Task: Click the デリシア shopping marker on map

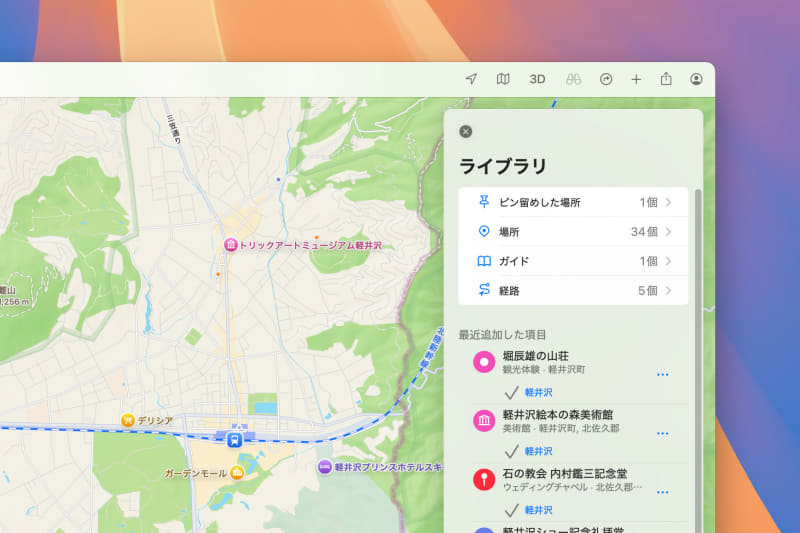Action: click(x=128, y=420)
